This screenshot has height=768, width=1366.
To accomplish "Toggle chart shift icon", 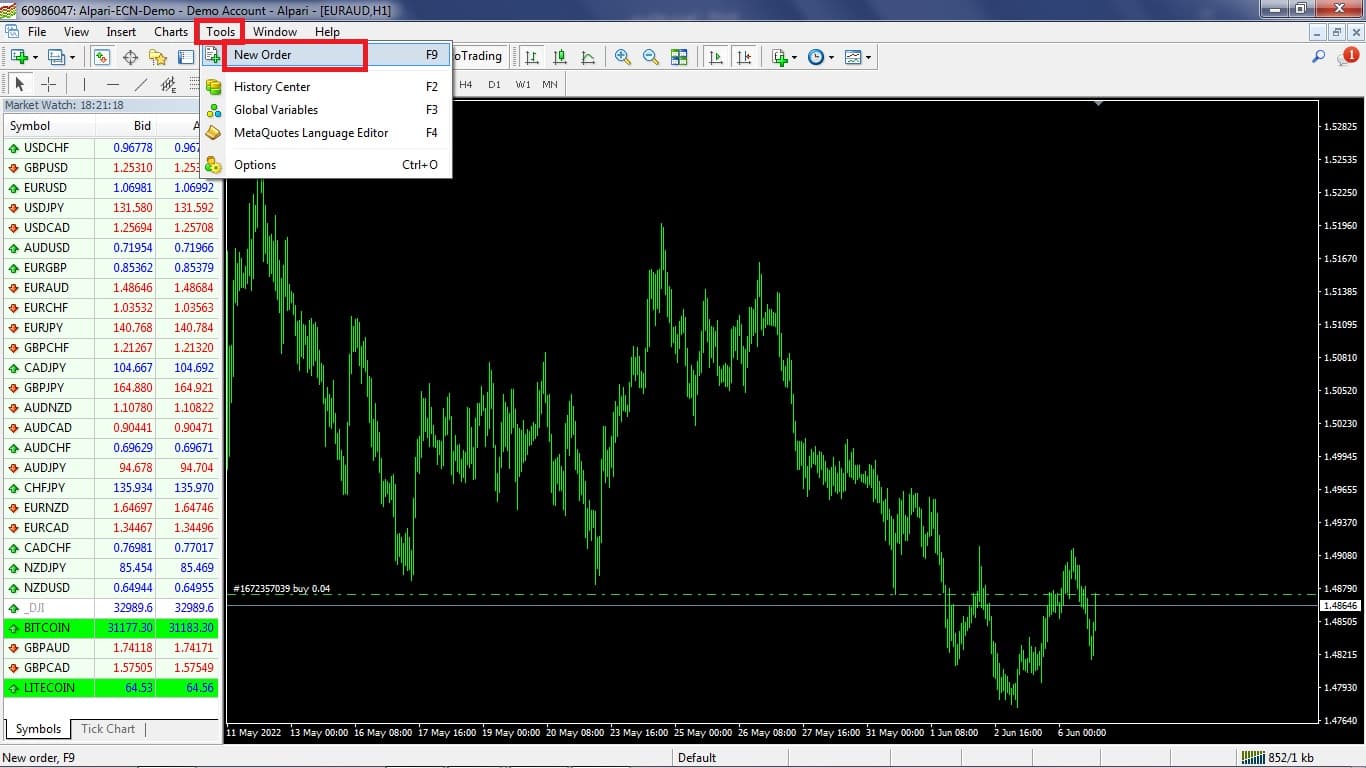I will coord(744,57).
